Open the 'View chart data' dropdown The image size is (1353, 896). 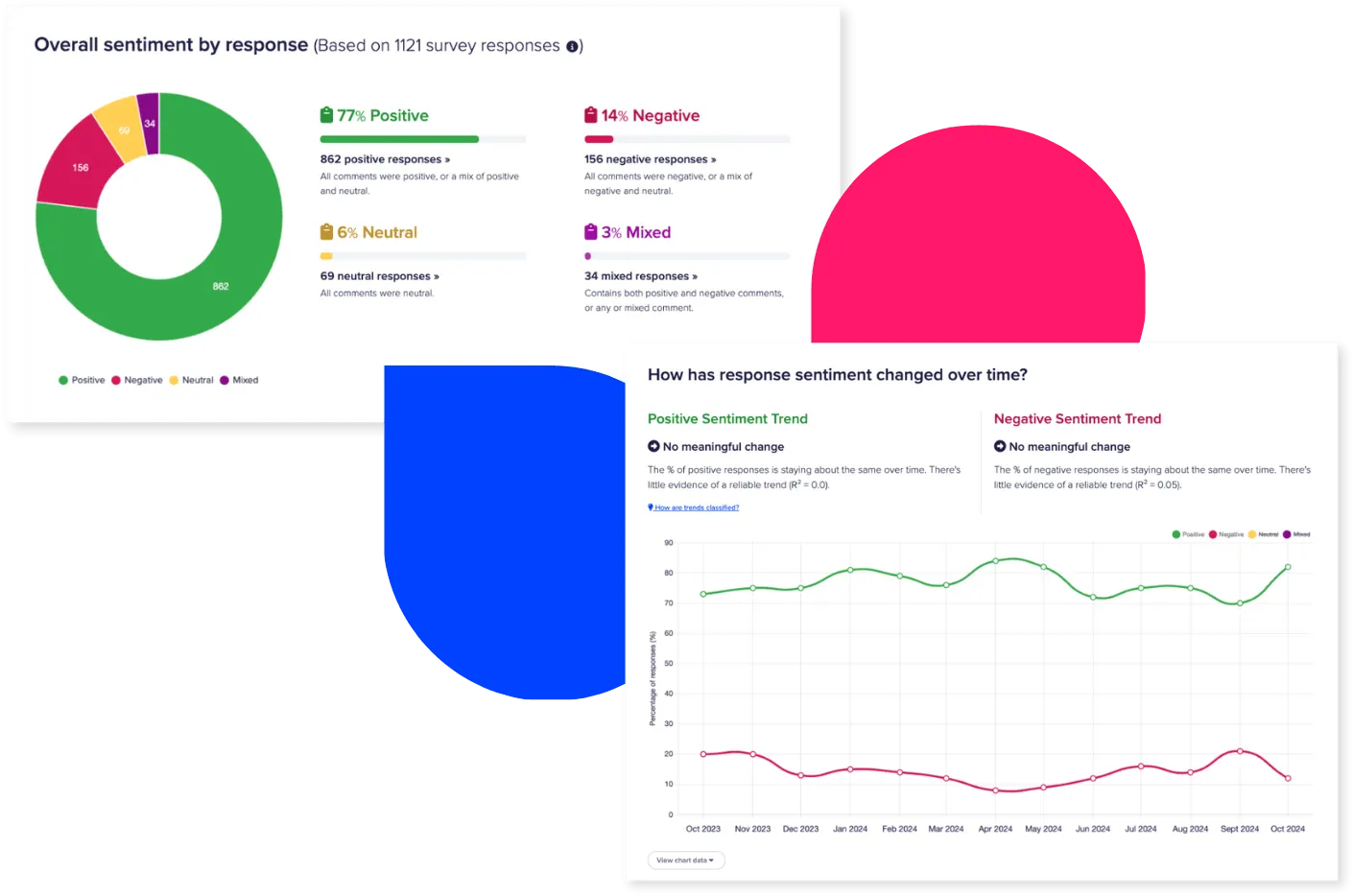click(x=686, y=860)
